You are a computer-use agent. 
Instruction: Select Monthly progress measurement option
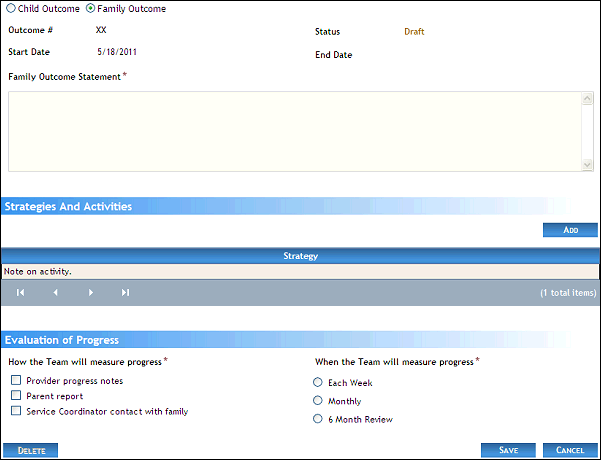(x=318, y=401)
